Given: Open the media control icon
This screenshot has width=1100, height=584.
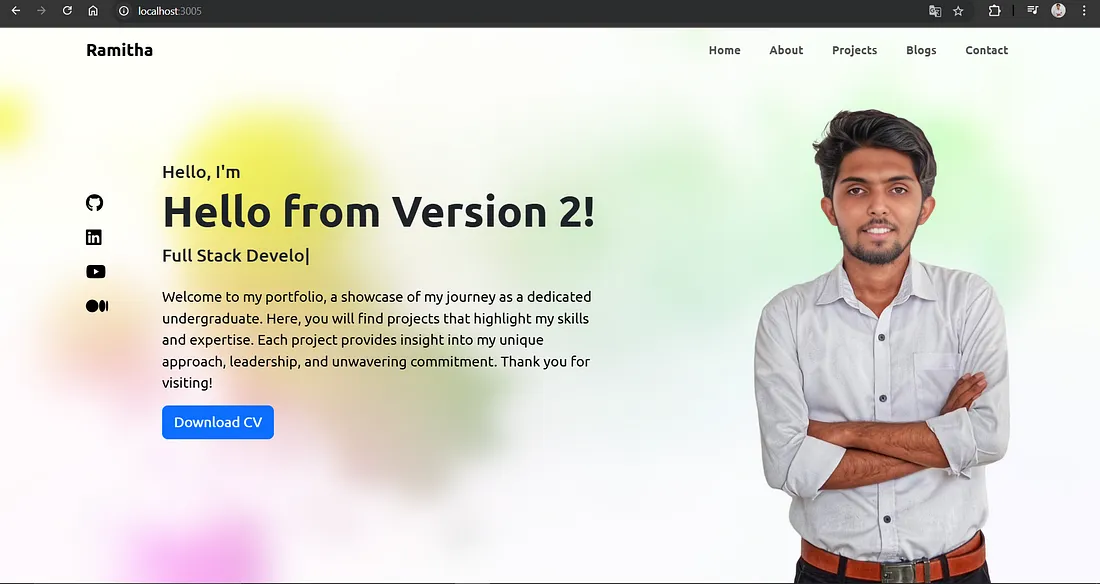Looking at the screenshot, I should tap(1033, 11).
